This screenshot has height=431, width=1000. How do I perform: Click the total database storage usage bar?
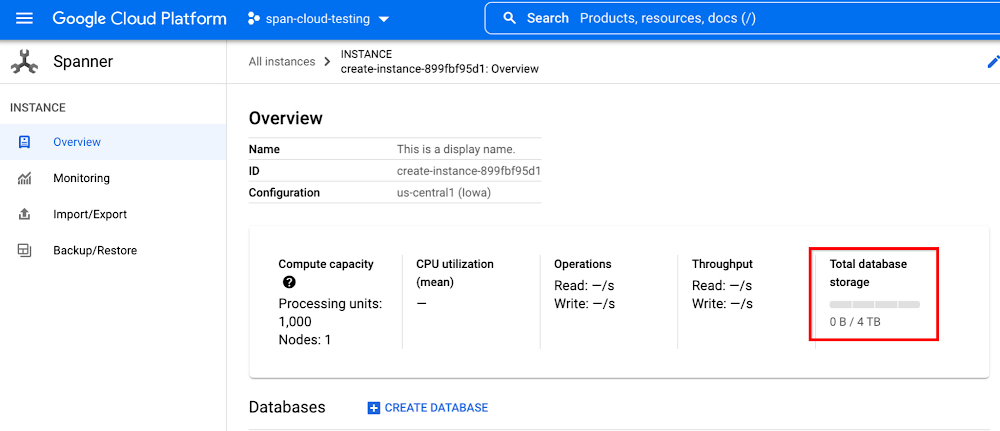[x=874, y=304]
